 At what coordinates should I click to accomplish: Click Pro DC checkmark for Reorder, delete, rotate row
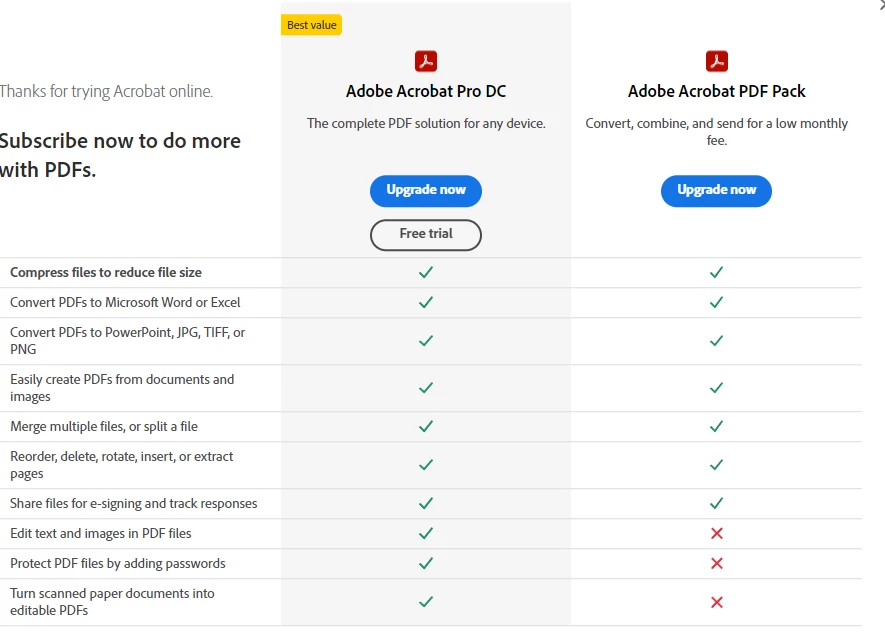click(426, 464)
